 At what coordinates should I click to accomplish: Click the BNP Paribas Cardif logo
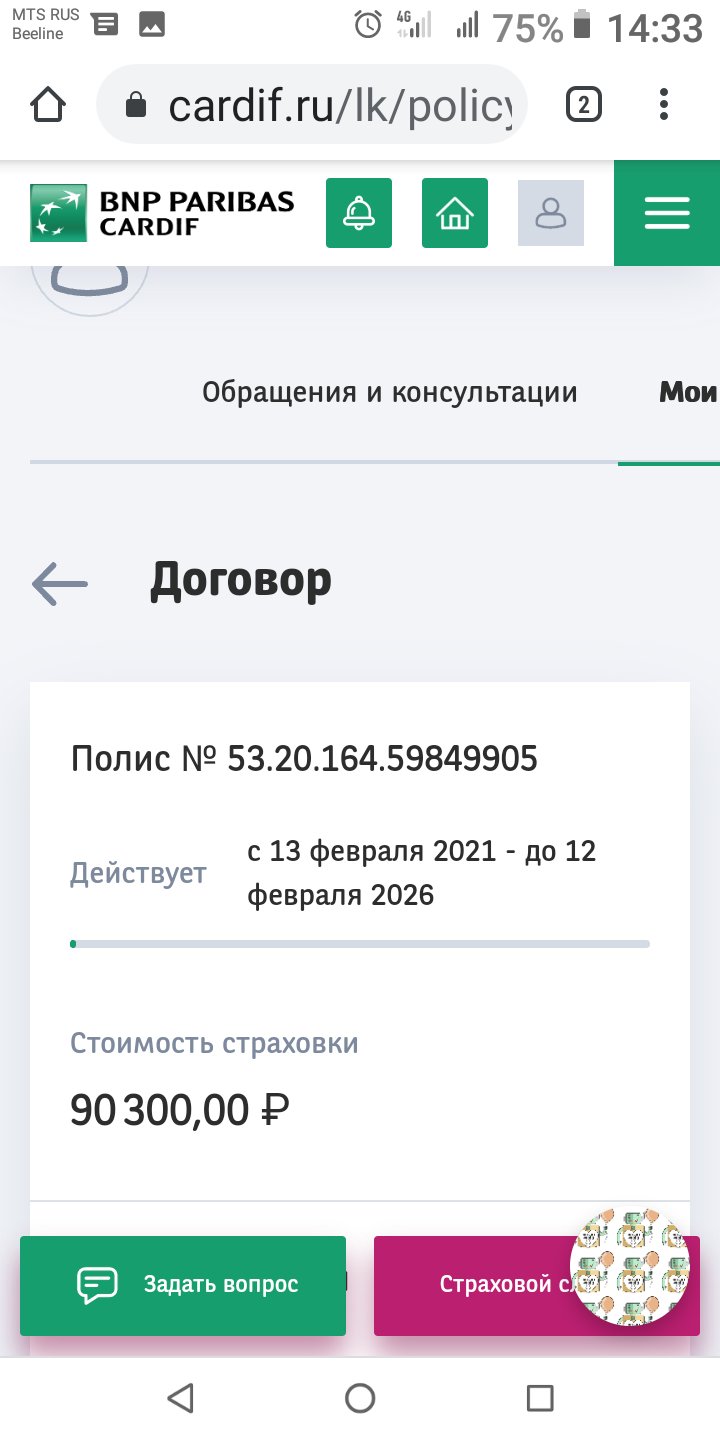point(163,213)
